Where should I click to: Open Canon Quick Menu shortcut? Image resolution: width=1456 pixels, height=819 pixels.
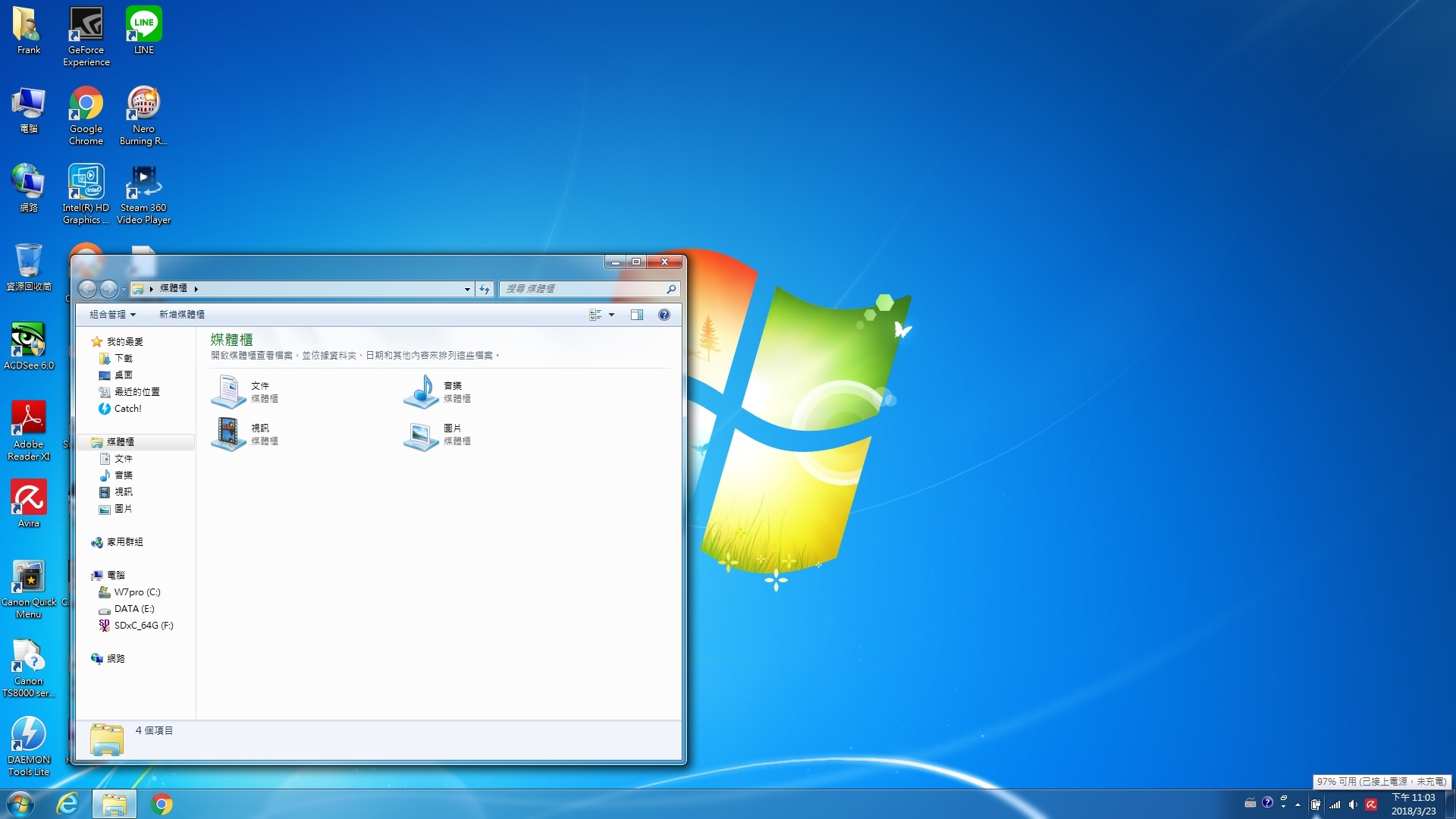tap(28, 588)
